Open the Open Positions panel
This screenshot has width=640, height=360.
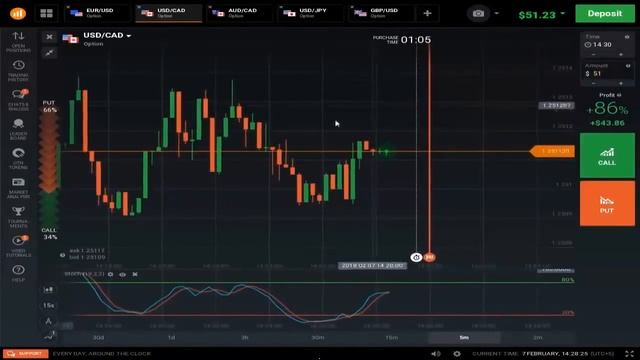coord(18,42)
